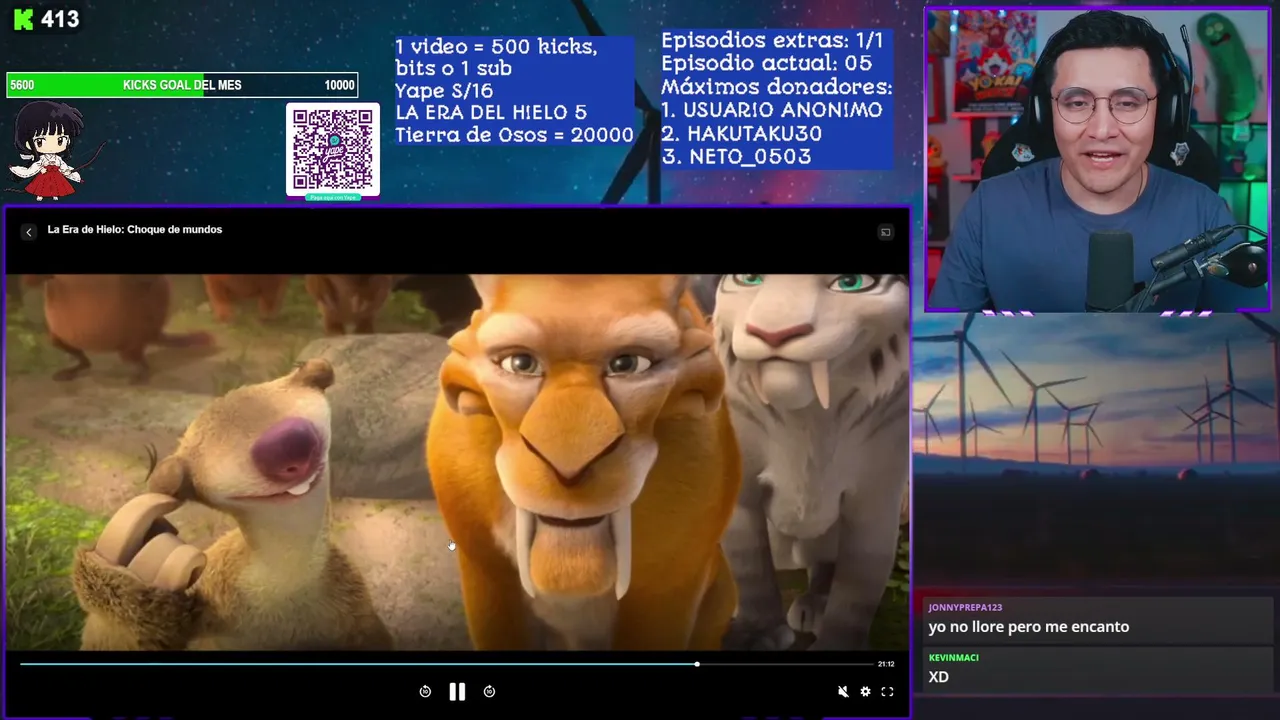The height and width of the screenshot is (720, 1280).
Task: Click chat username JONNYPREPA123
Action: [965, 607]
